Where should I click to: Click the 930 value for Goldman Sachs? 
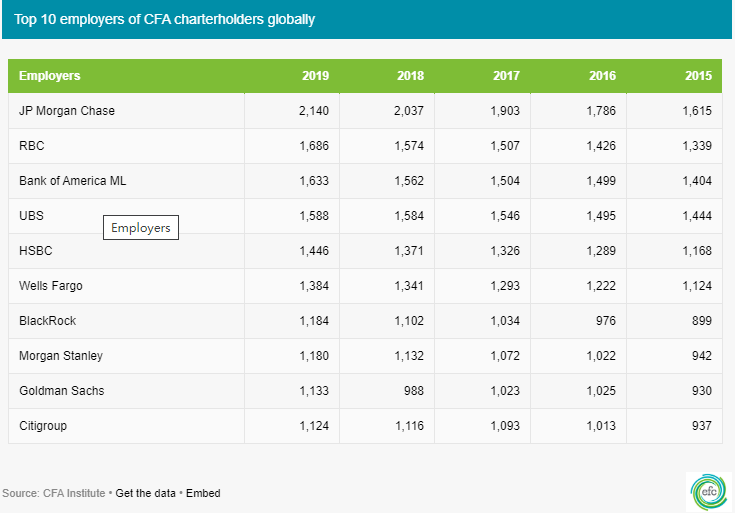tap(702, 391)
